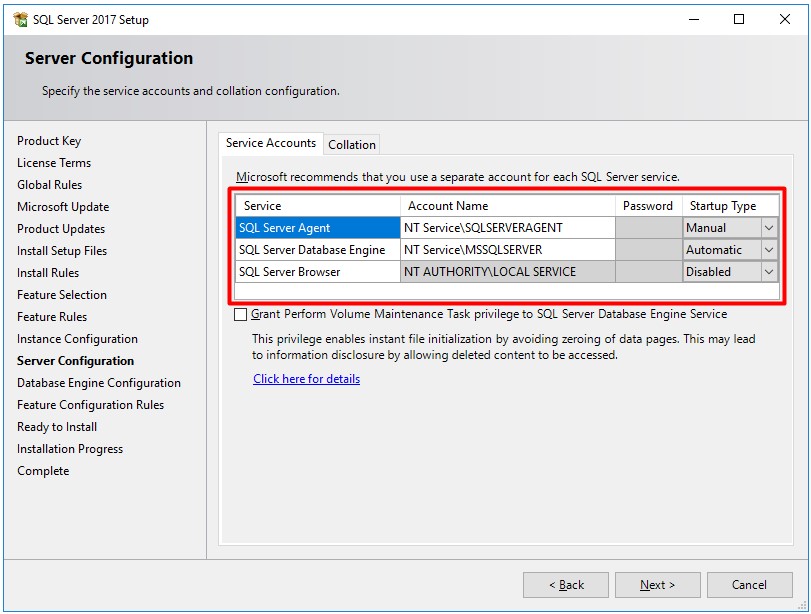Enable Grant Perform Volume Maintenance Task privilege
This screenshot has width=811, height=614.
240,313
